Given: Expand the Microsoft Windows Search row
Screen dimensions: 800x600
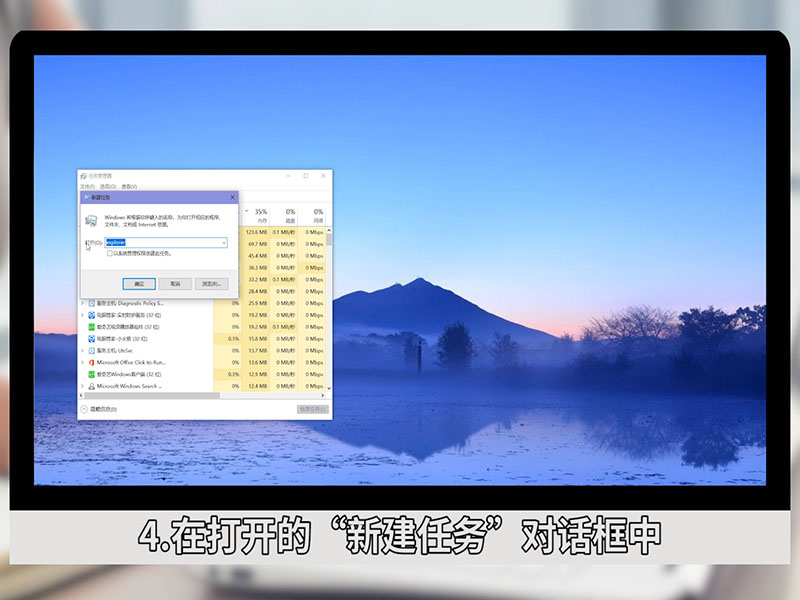Looking at the screenshot, I should (x=83, y=386).
